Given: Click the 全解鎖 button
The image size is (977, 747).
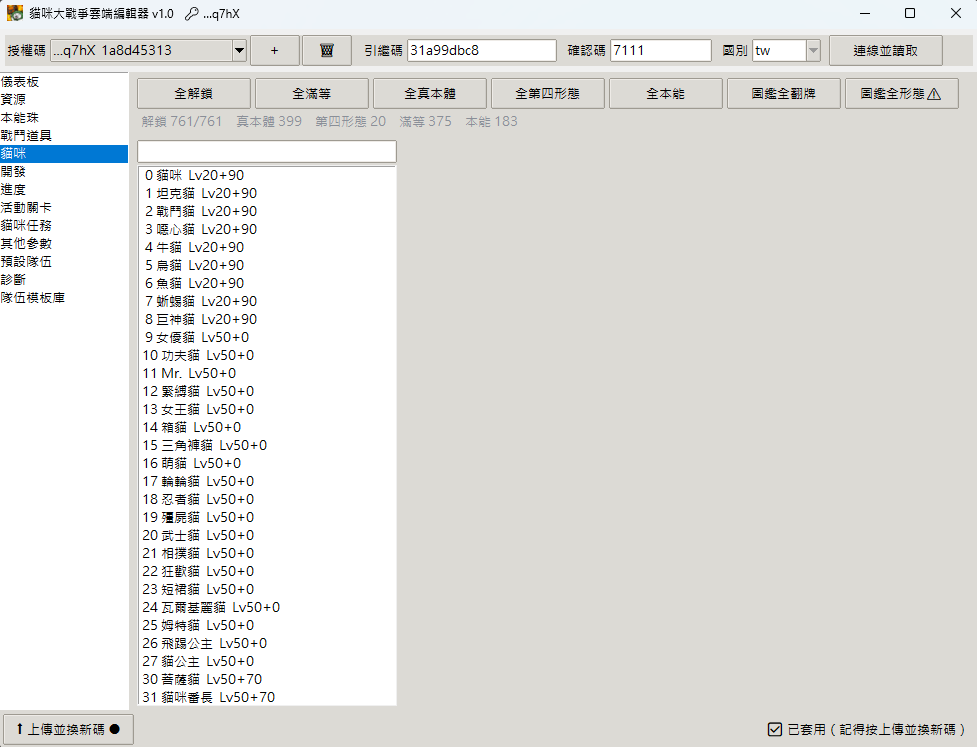Looking at the screenshot, I should tap(194, 93).
